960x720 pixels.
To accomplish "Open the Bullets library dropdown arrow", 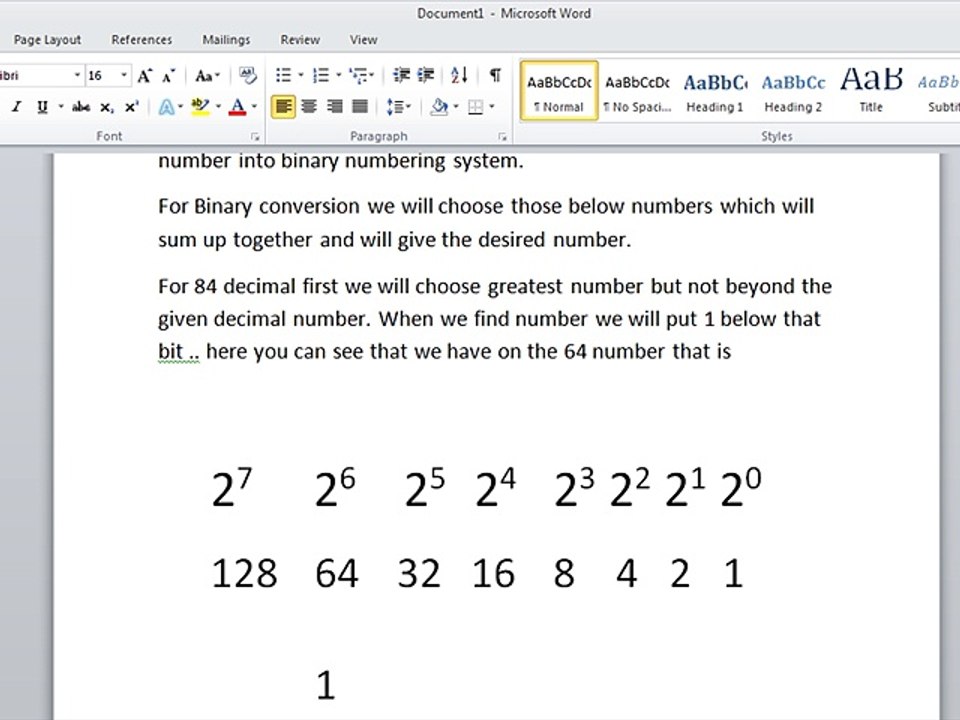I will click(x=301, y=75).
